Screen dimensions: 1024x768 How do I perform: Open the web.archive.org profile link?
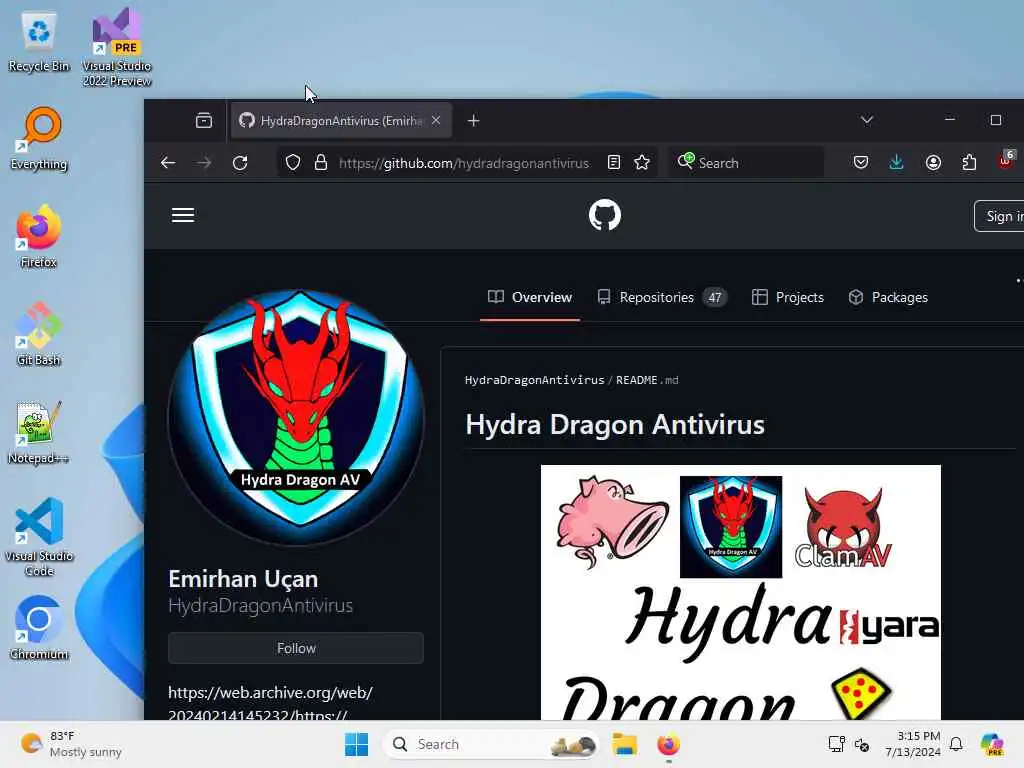pyautogui.click(x=270, y=704)
